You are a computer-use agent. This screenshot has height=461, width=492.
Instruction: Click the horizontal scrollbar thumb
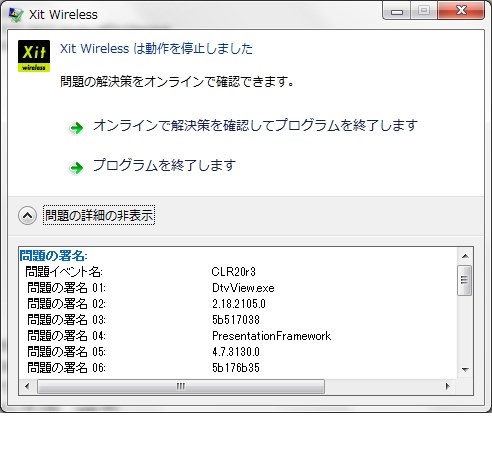point(181,386)
